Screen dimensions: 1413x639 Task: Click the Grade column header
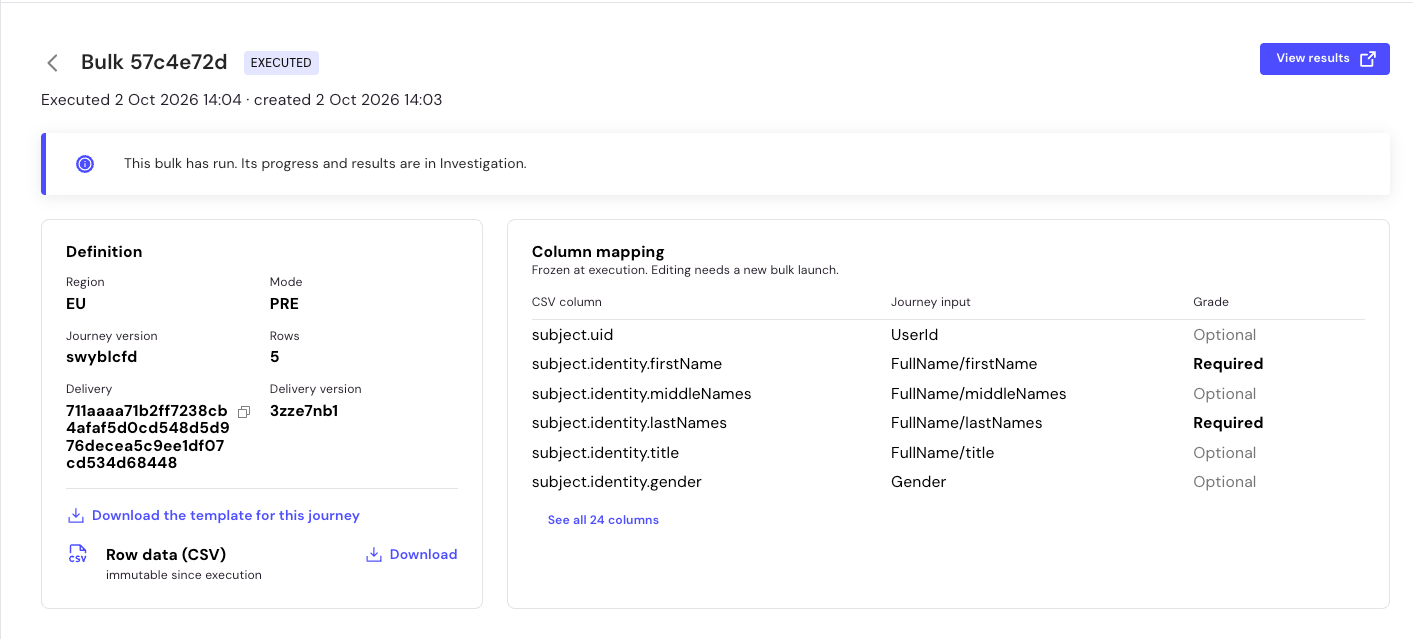click(x=1211, y=302)
